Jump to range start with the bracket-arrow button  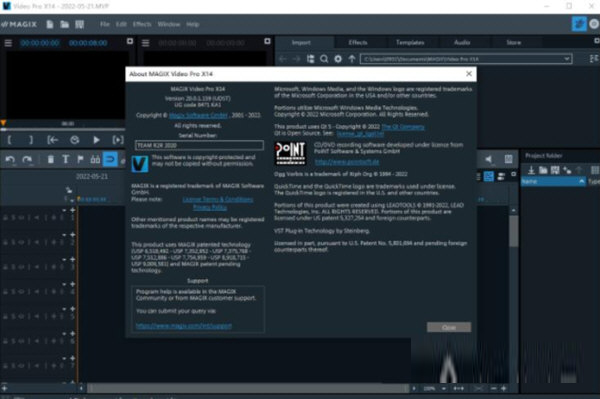click(53, 140)
